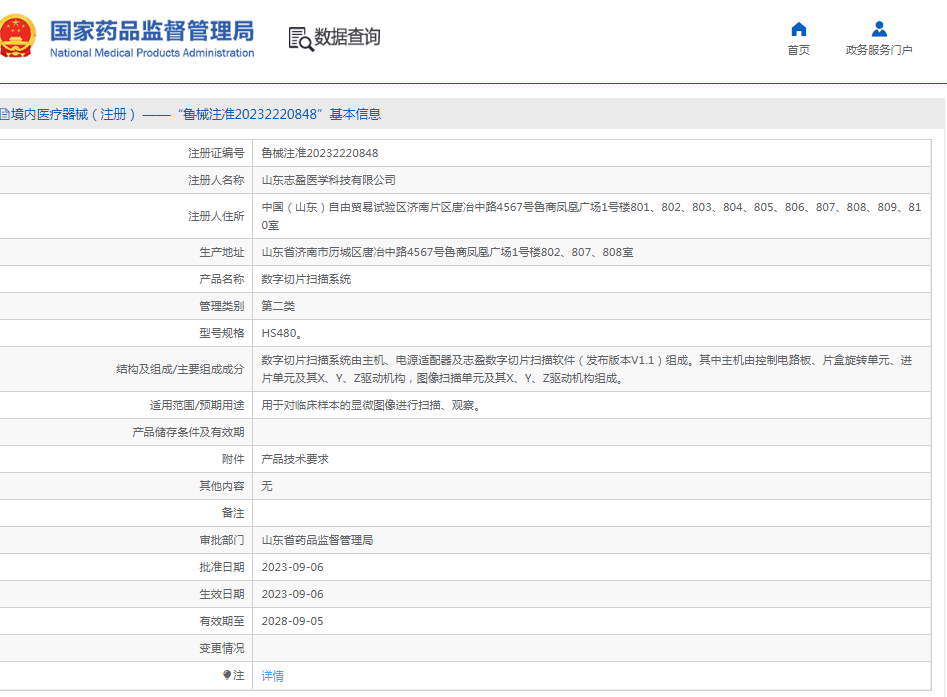The height and width of the screenshot is (697, 947).
Task: Select the 境内医疗器械（注册）基本信息 header
Action: tap(196, 114)
